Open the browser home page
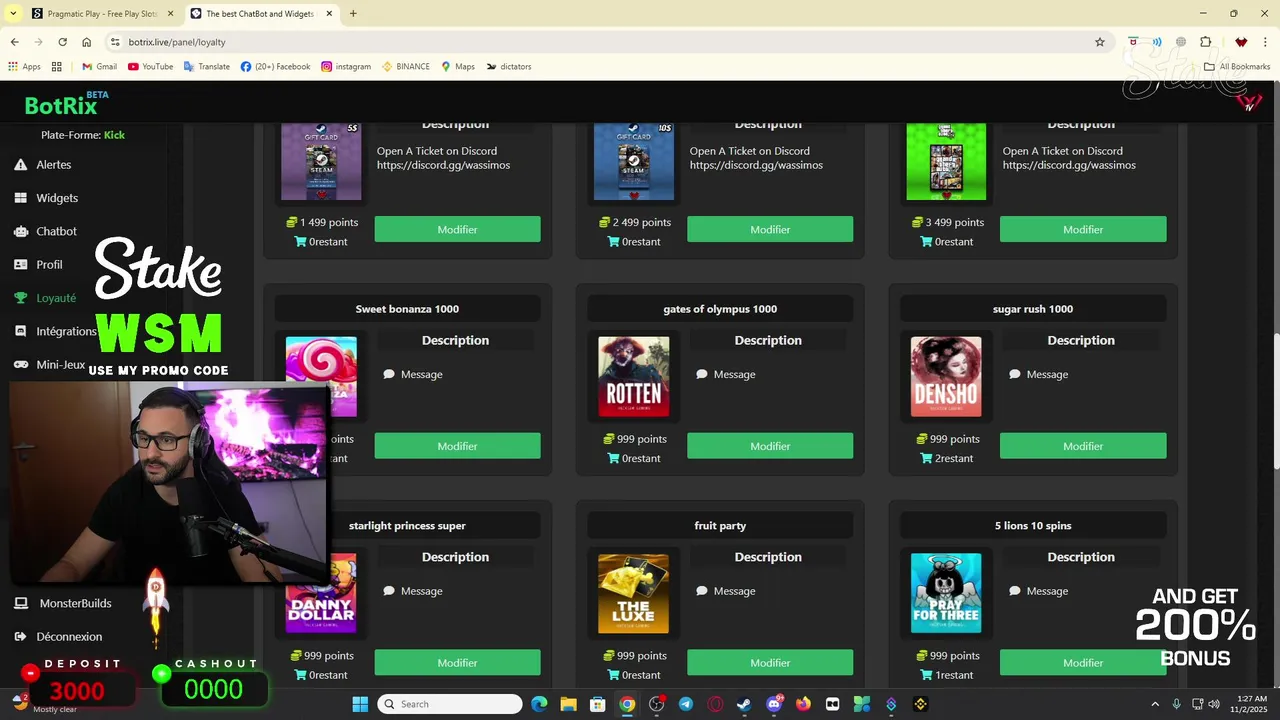The image size is (1280, 720). coord(87,42)
